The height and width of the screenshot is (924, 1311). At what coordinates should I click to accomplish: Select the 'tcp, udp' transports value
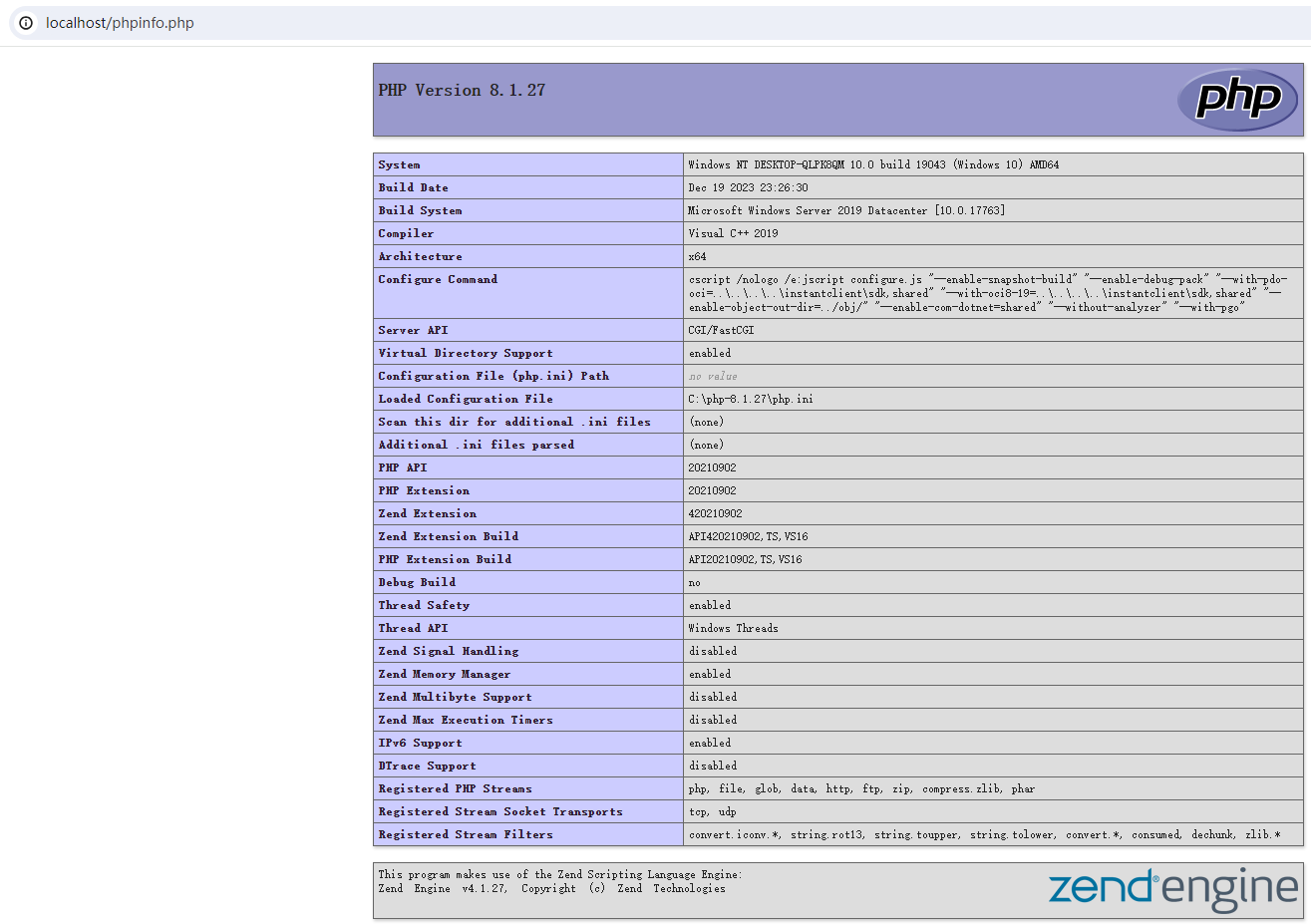(x=712, y=812)
